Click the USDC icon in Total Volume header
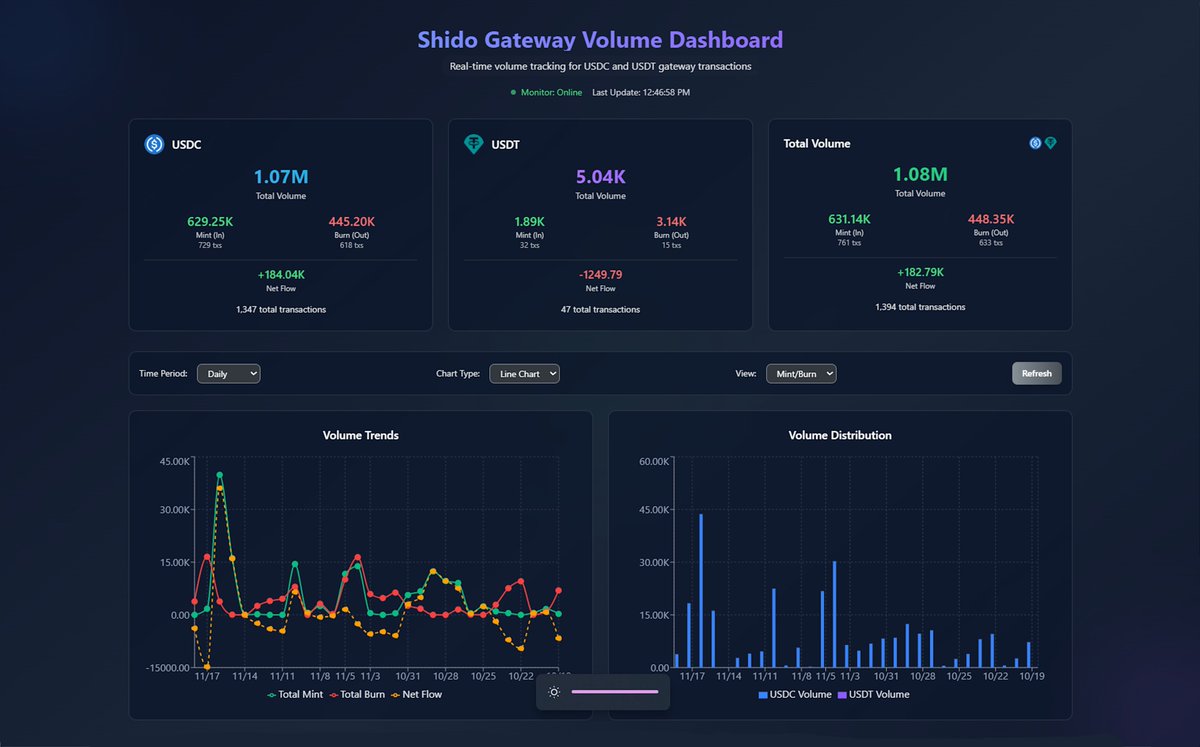 1035,143
